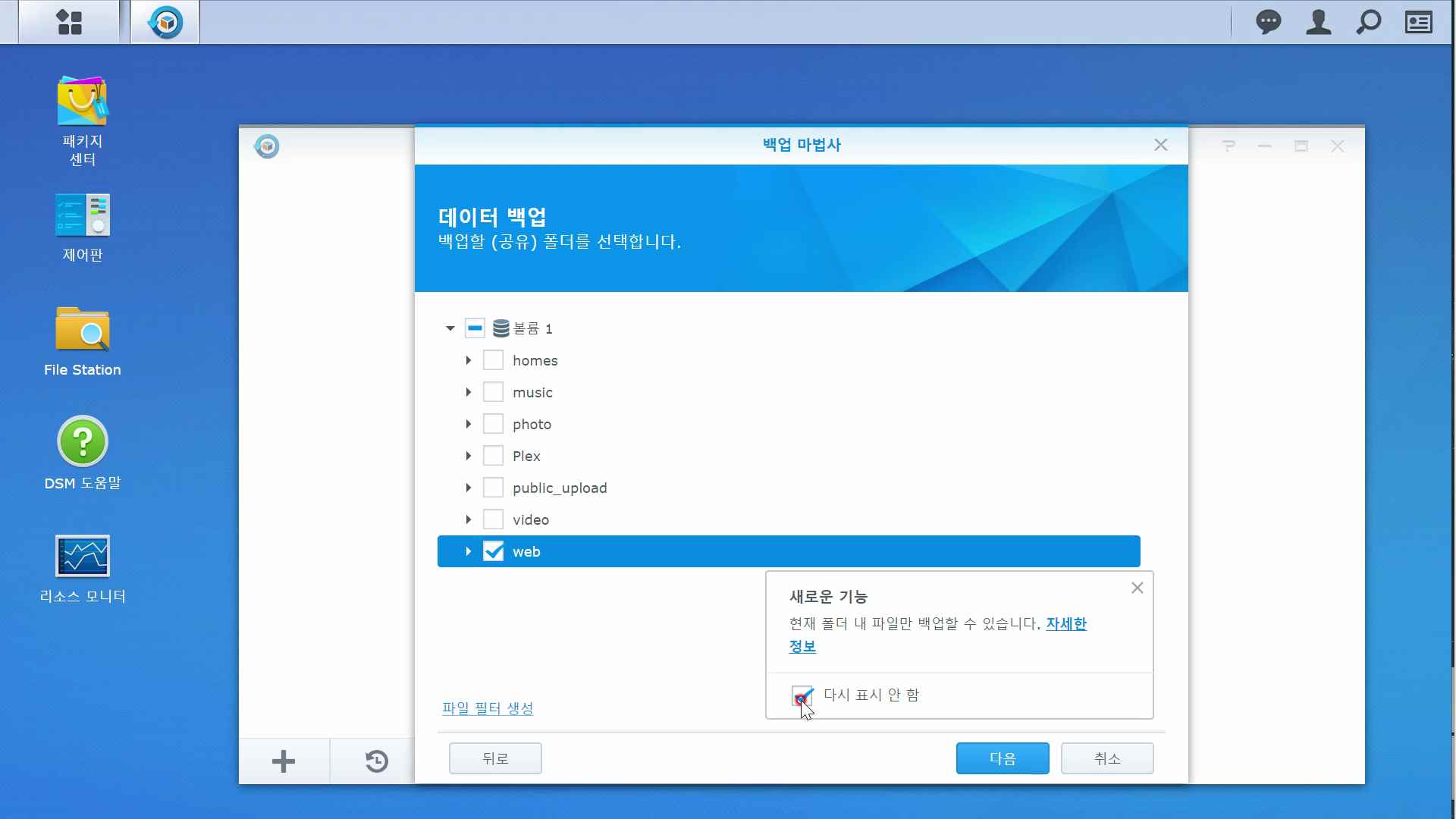
Task: Open the Resource Monitor desktop icon
Action: 82,556
